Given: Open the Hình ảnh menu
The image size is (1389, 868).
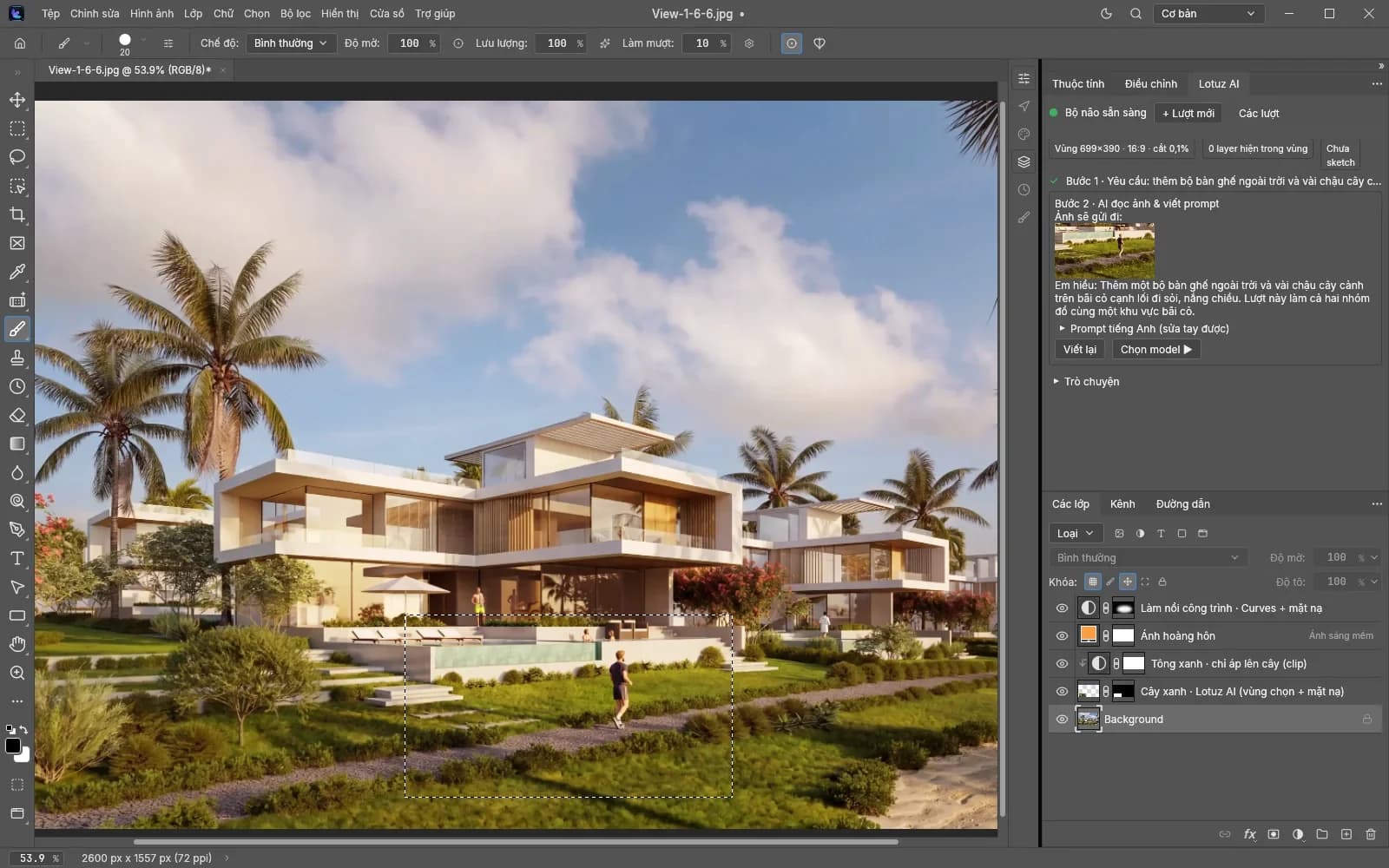Looking at the screenshot, I should tap(152, 14).
